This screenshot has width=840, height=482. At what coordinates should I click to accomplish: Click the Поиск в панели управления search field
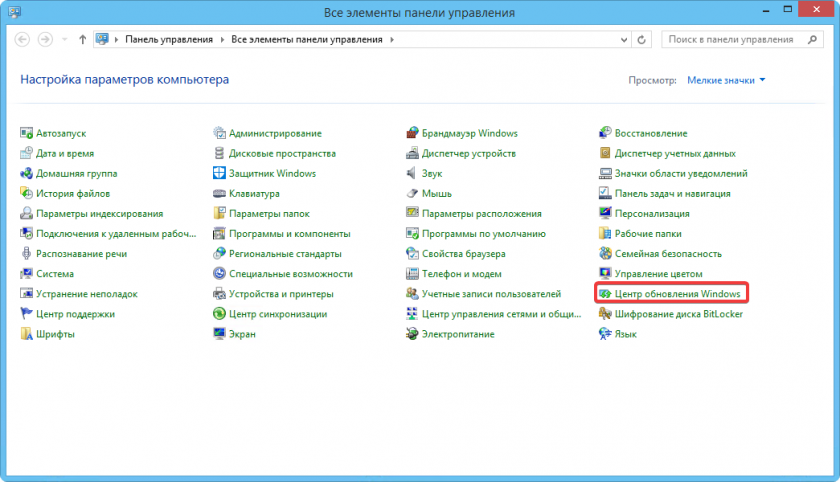pyautogui.click(x=730, y=40)
